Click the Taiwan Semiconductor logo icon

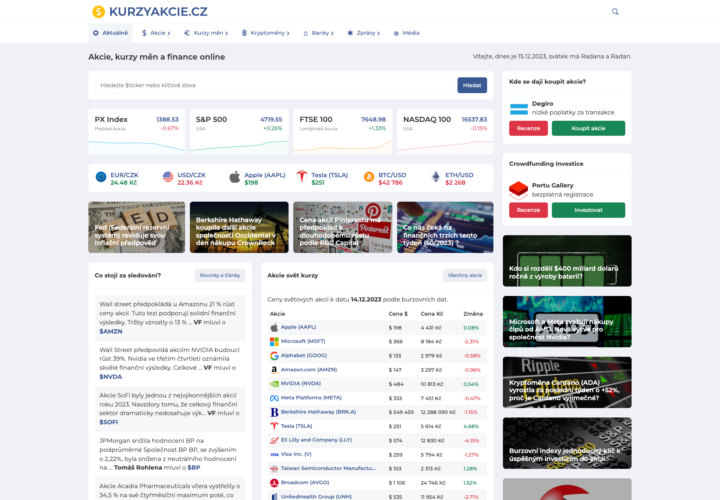point(274,469)
